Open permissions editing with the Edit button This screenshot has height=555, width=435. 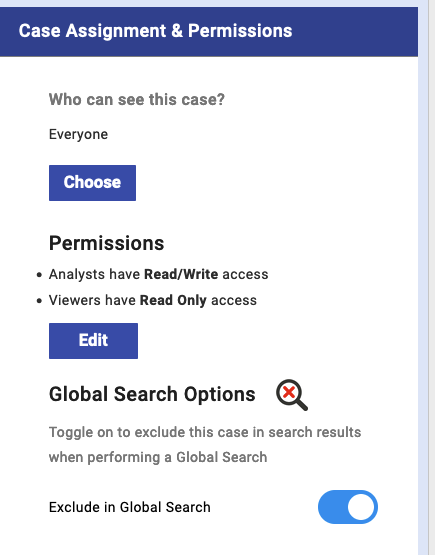93,341
